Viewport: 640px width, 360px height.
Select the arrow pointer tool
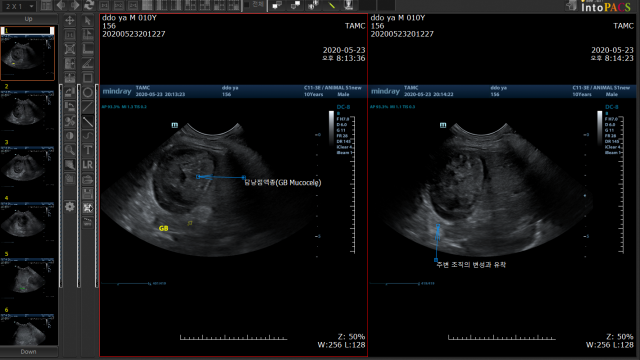pos(87,20)
